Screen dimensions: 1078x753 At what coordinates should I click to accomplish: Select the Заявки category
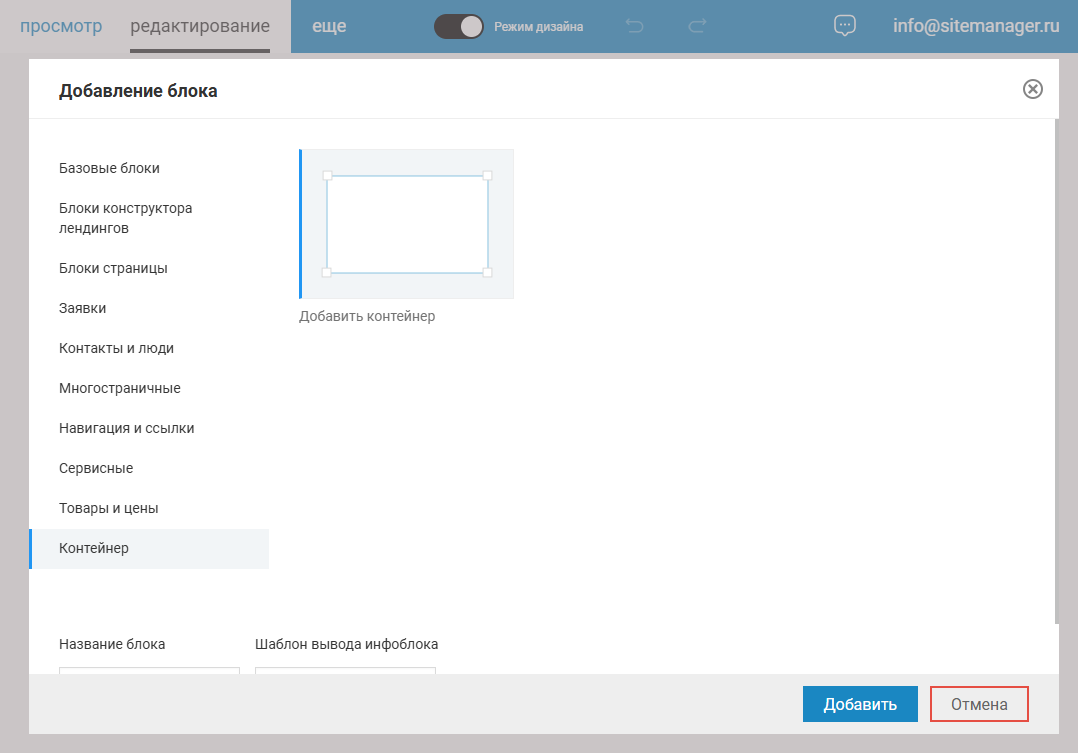[83, 308]
